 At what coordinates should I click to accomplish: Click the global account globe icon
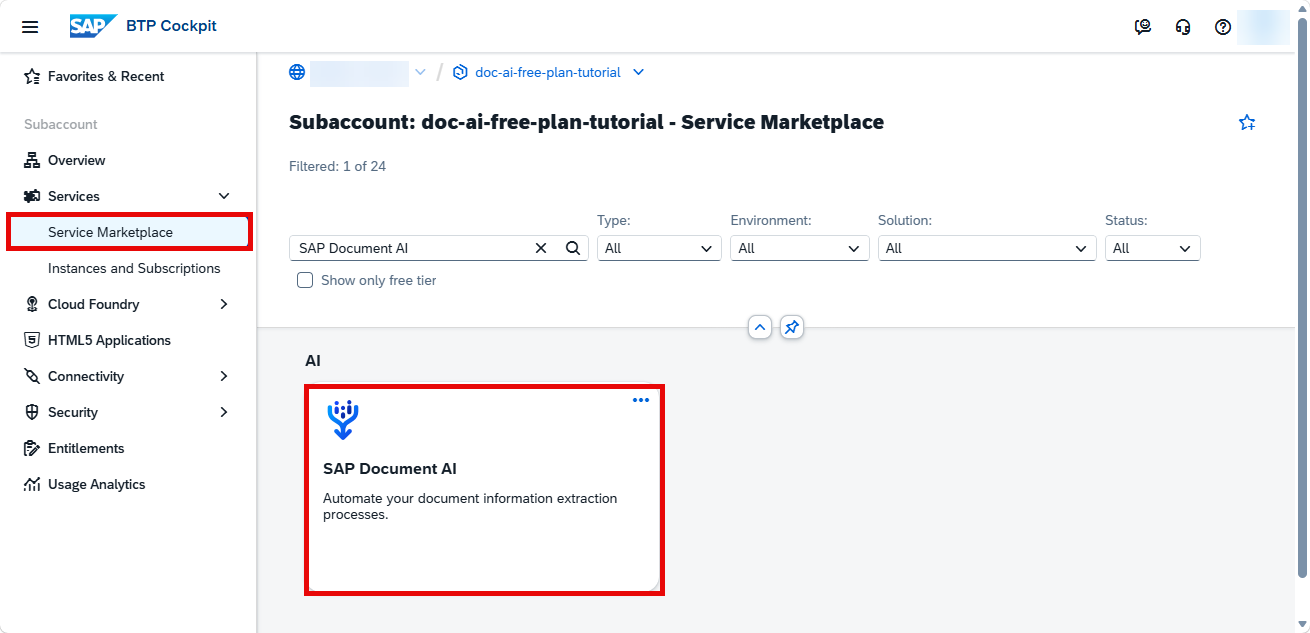(297, 72)
